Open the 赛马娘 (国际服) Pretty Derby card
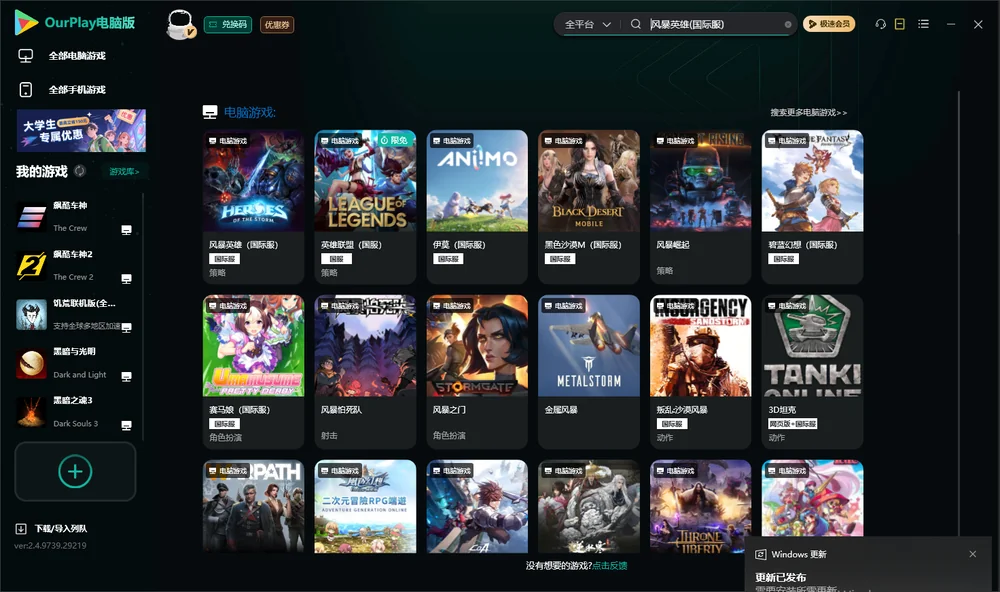The image size is (1000, 592). click(x=253, y=371)
